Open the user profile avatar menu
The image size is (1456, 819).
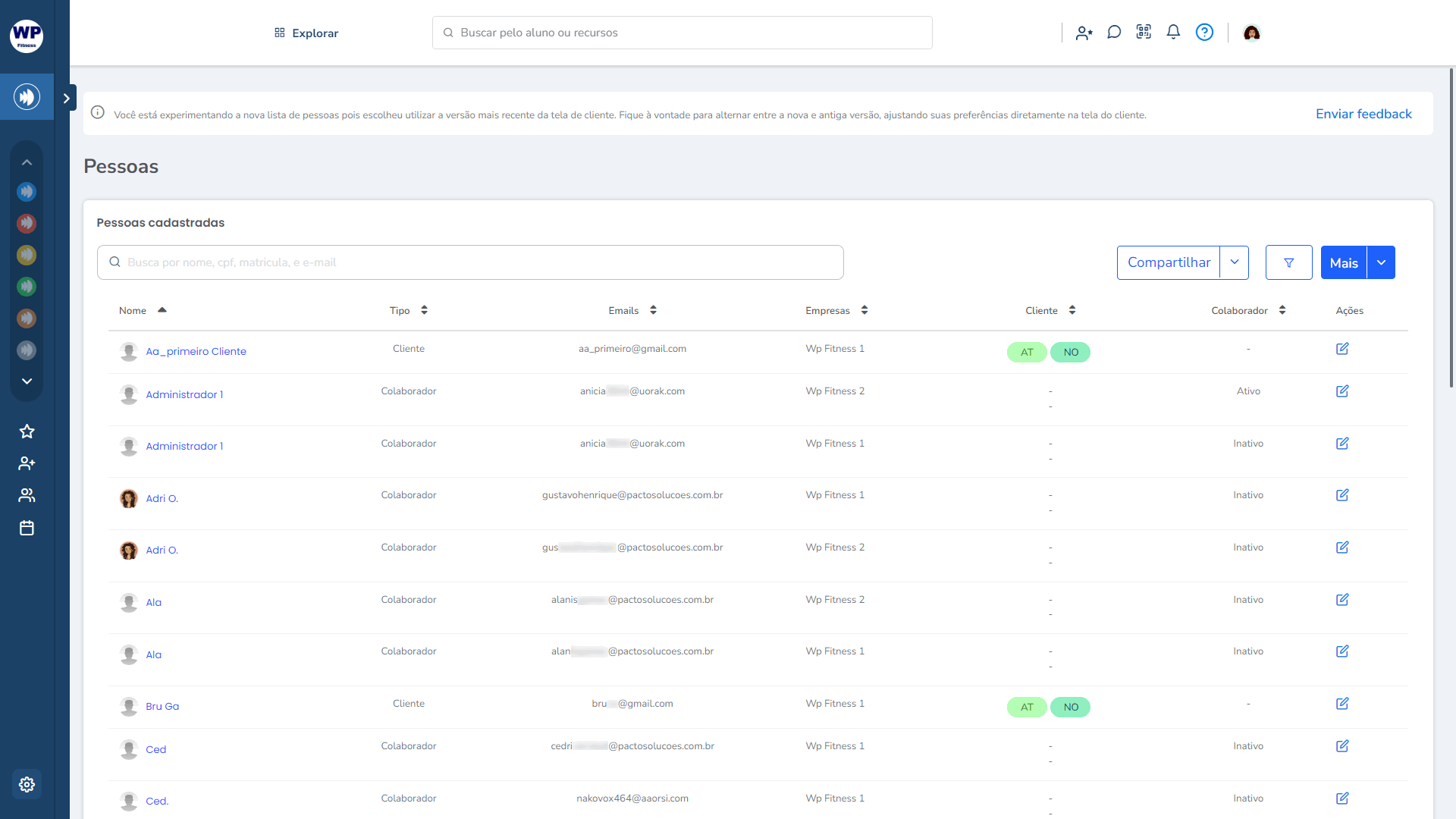coord(1251,33)
